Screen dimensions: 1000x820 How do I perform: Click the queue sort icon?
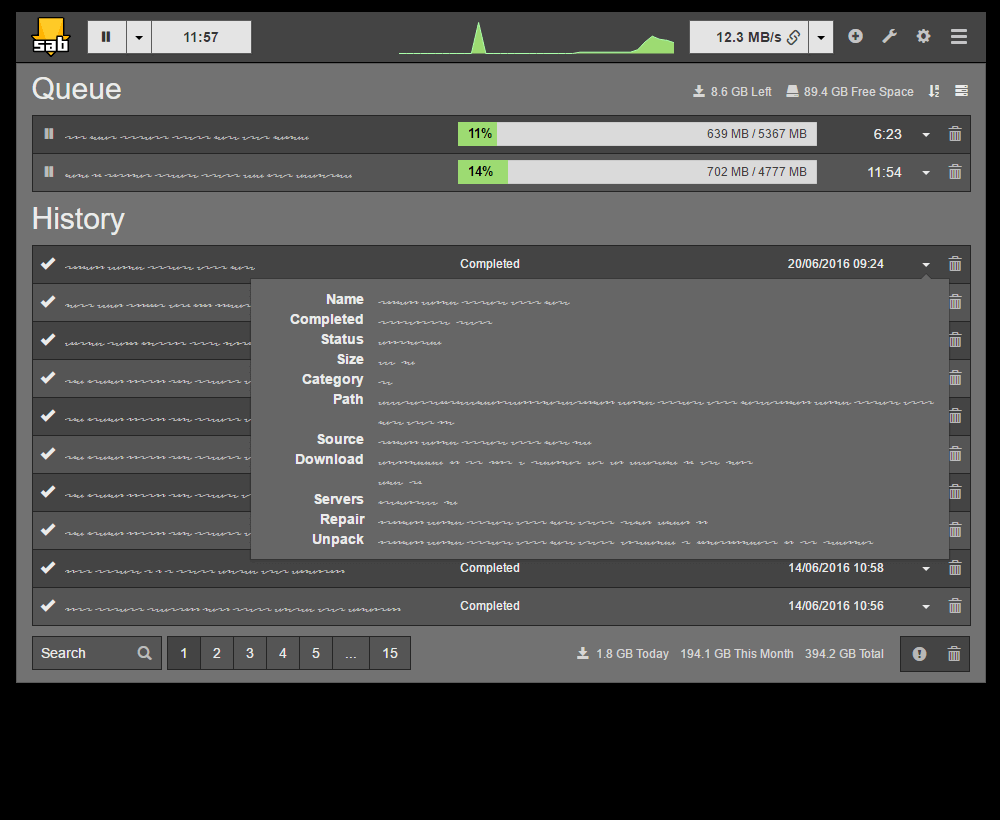click(934, 91)
